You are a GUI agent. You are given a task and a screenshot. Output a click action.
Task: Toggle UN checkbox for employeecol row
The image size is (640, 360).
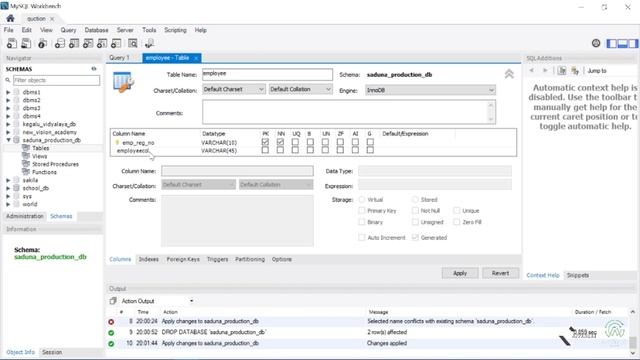325,150
